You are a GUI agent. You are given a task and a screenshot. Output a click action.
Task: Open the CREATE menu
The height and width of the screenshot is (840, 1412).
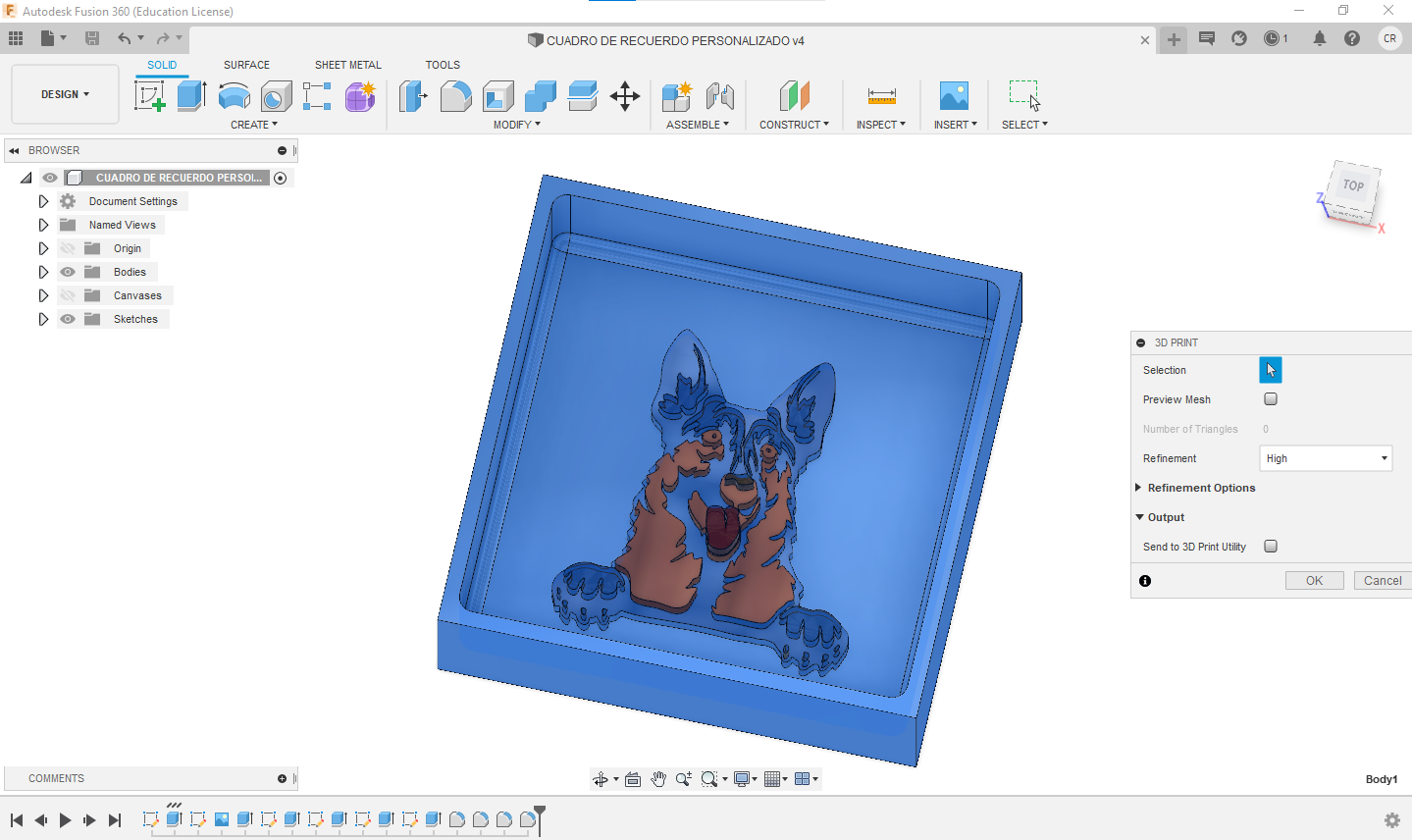point(254,125)
